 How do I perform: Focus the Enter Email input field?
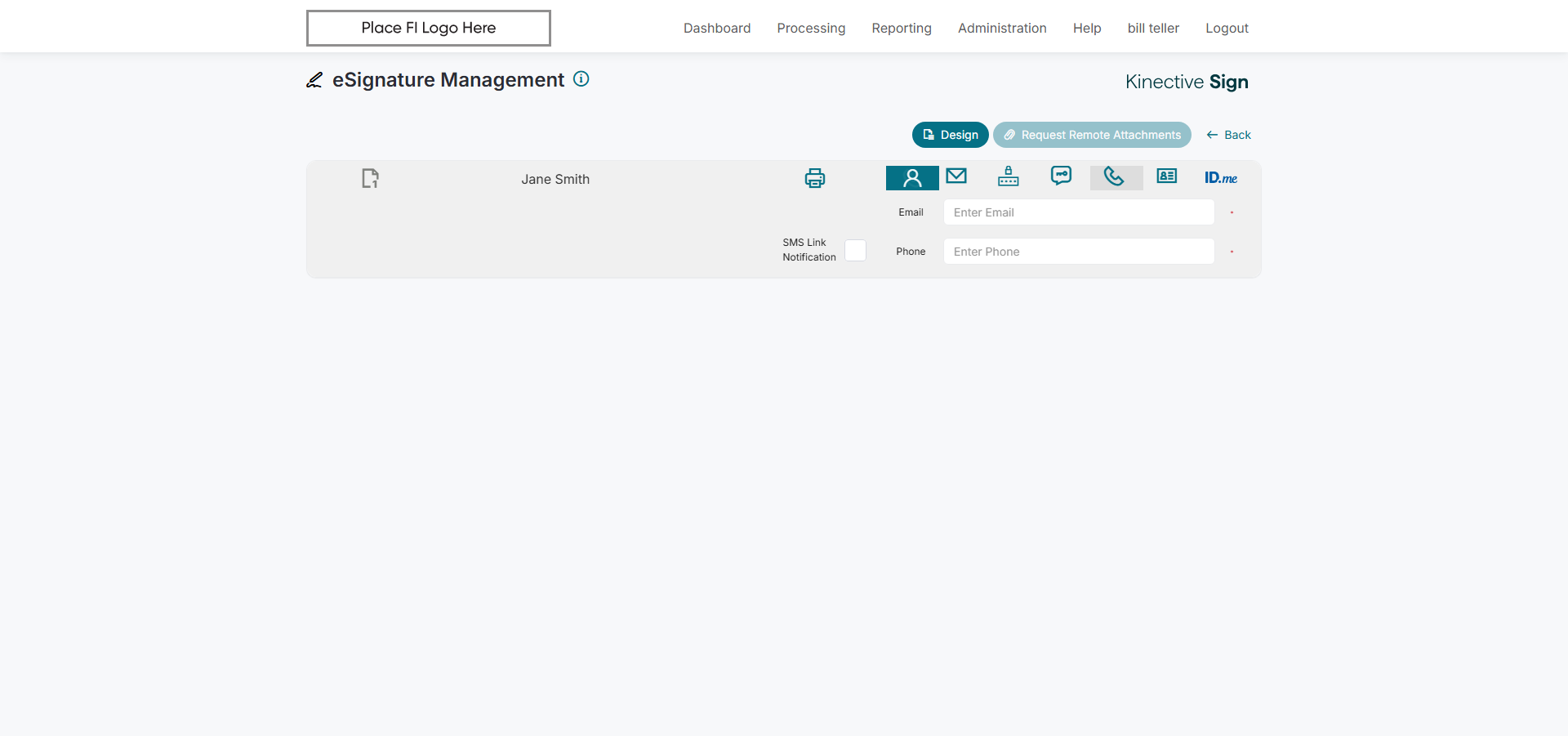click(1079, 212)
